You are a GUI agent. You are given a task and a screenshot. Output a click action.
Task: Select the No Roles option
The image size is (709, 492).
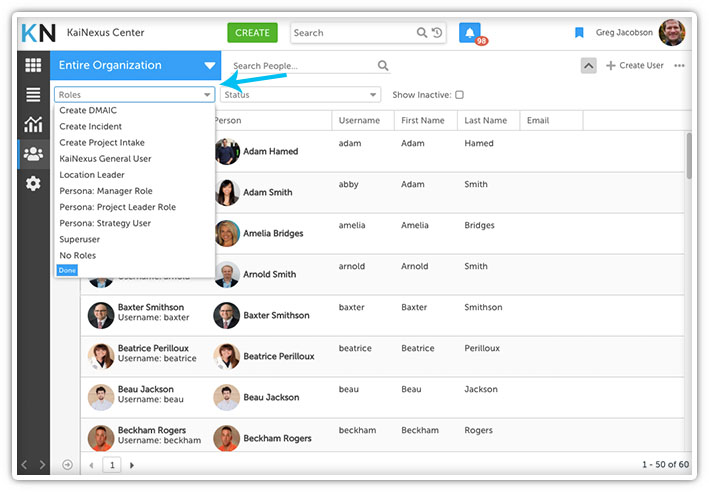[78, 255]
